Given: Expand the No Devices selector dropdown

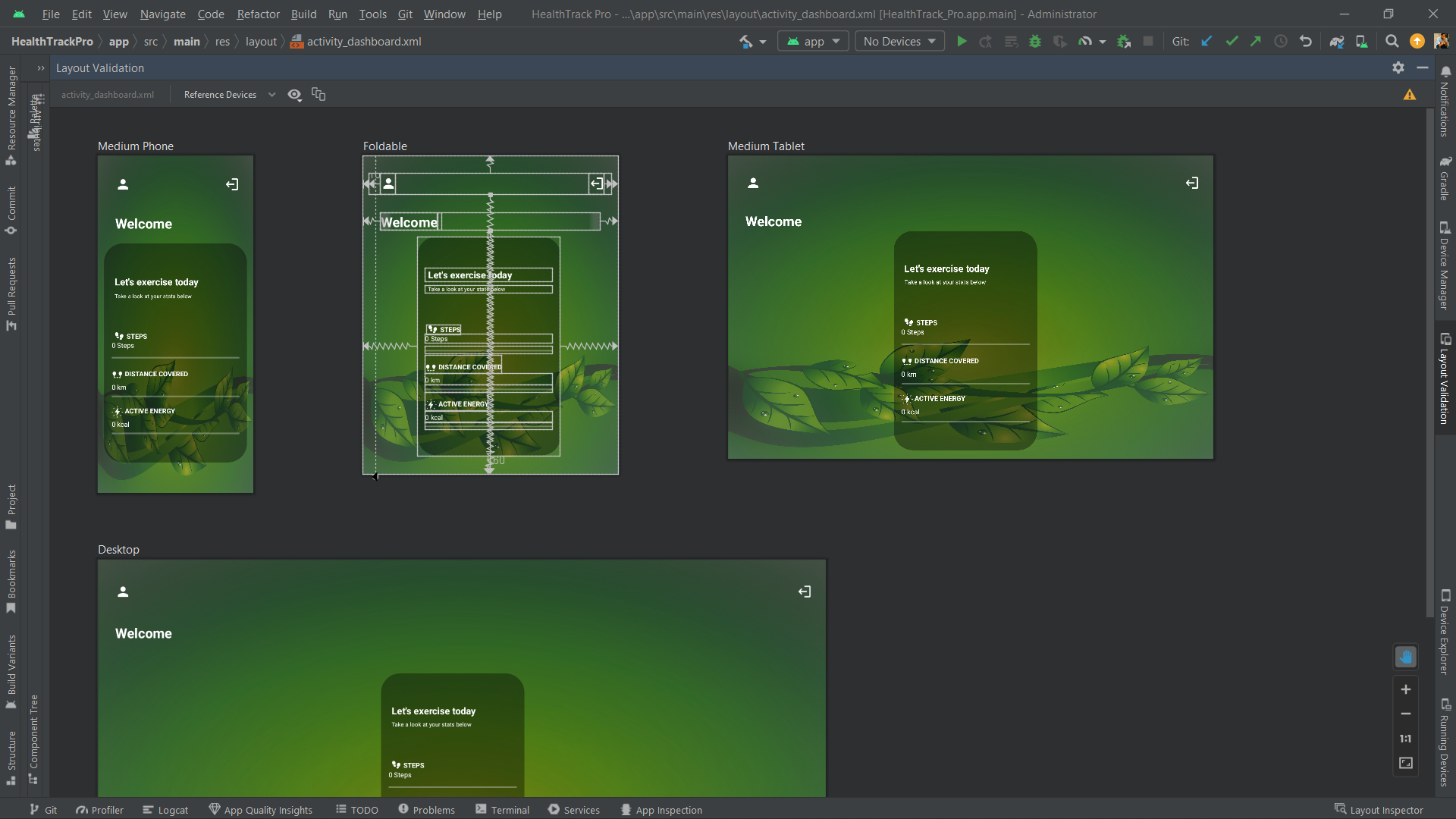Looking at the screenshot, I should (x=898, y=41).
